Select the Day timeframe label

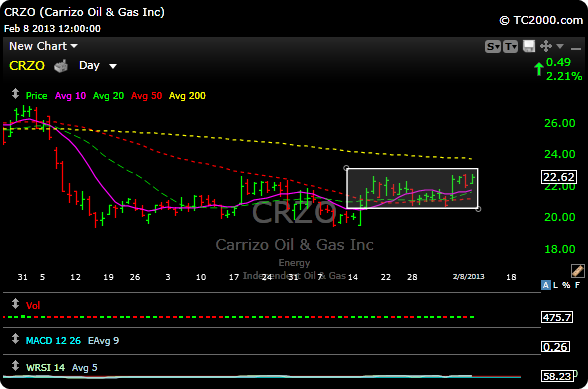[89, 65]
